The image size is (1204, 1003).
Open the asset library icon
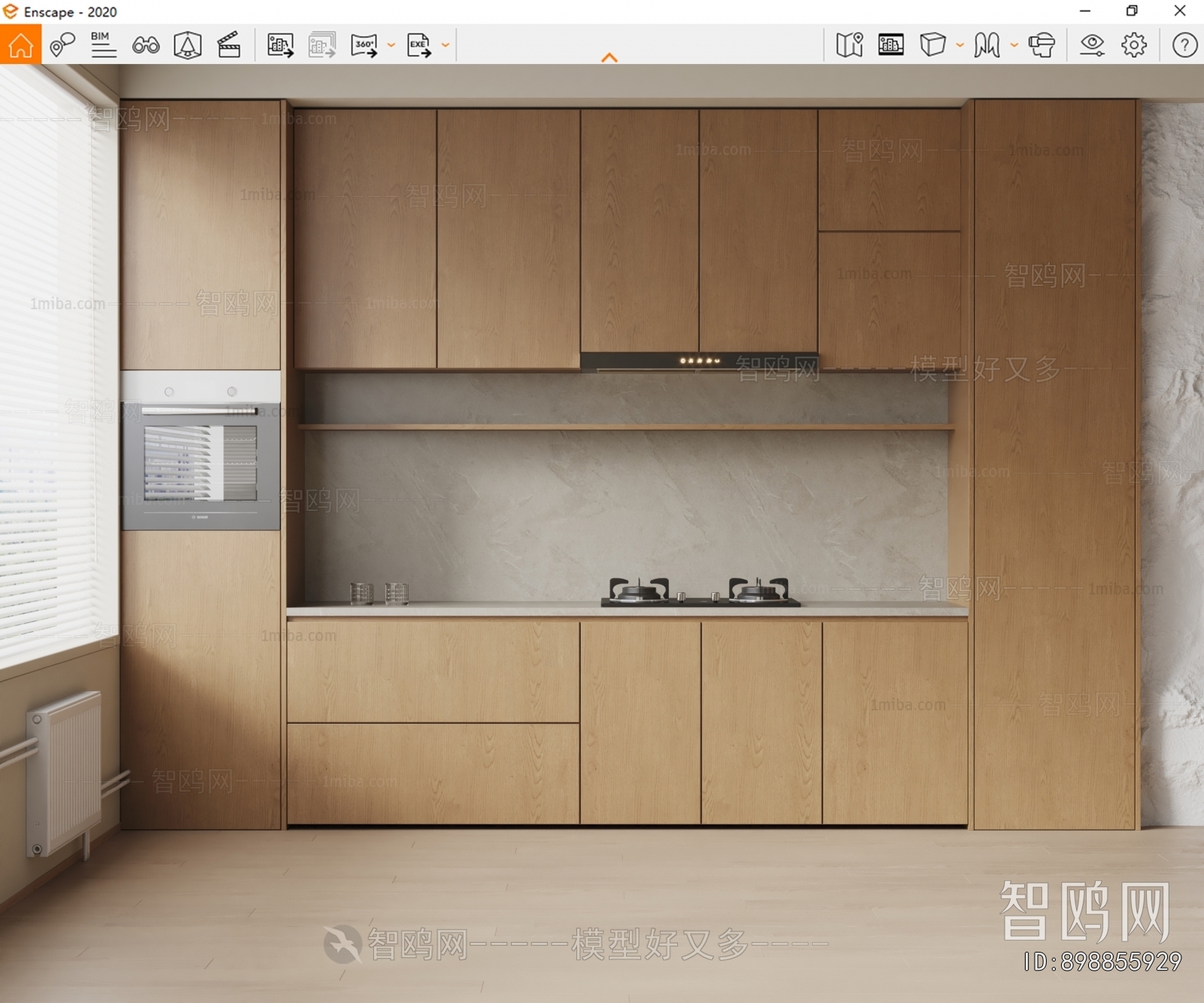click(891, 45)
